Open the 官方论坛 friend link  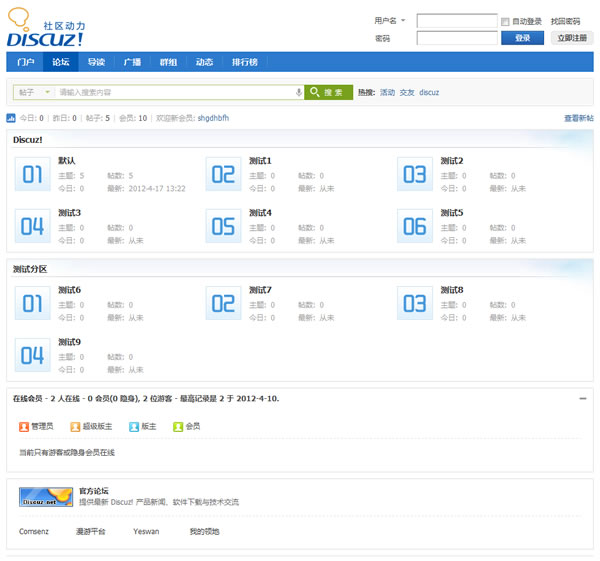pos(94,491)
